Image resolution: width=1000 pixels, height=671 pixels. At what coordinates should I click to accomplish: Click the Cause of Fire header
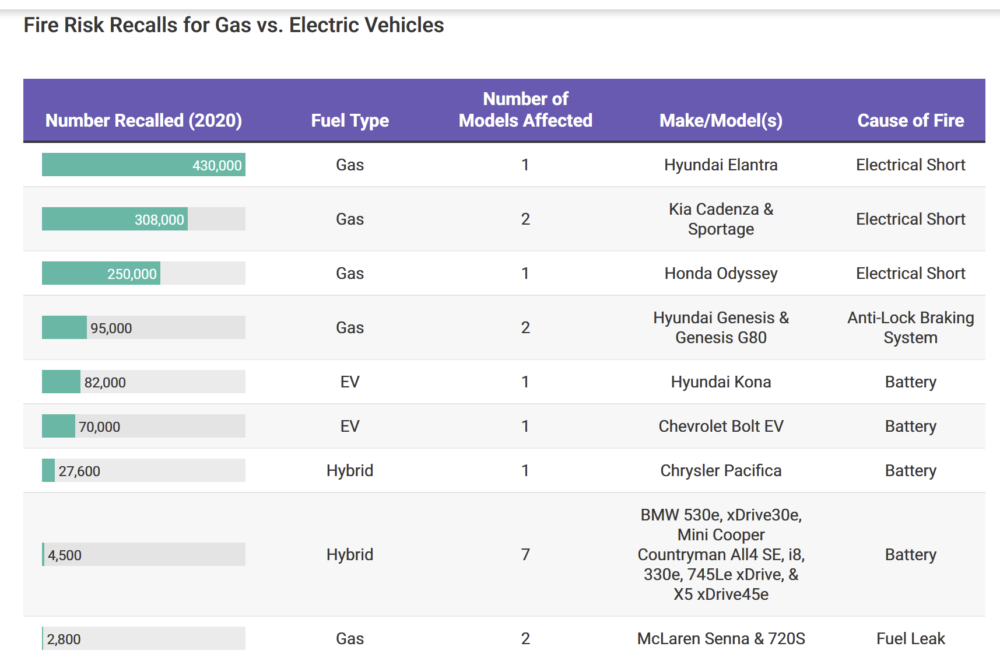(910, 121)
